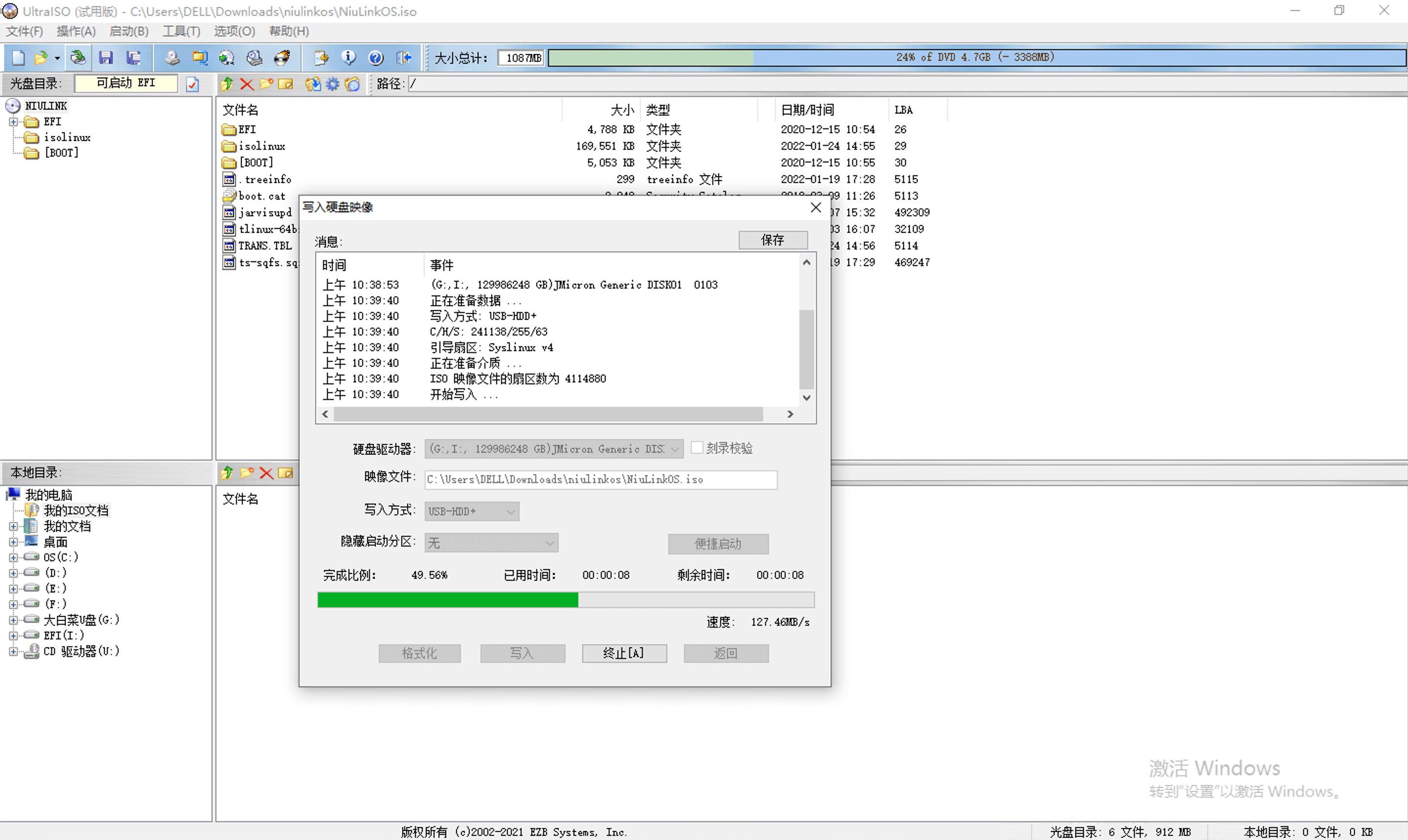
Task: Expand the OS(C:) drive node
Action: [x=14, y=557]
